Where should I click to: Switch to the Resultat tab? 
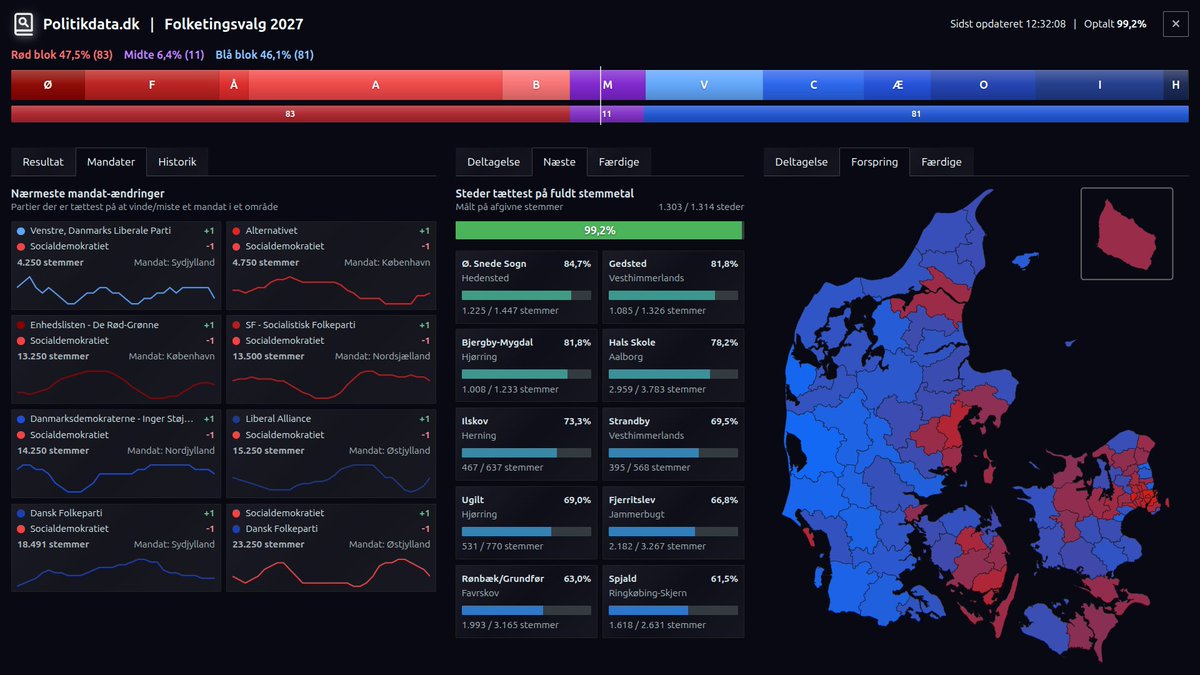43,162
